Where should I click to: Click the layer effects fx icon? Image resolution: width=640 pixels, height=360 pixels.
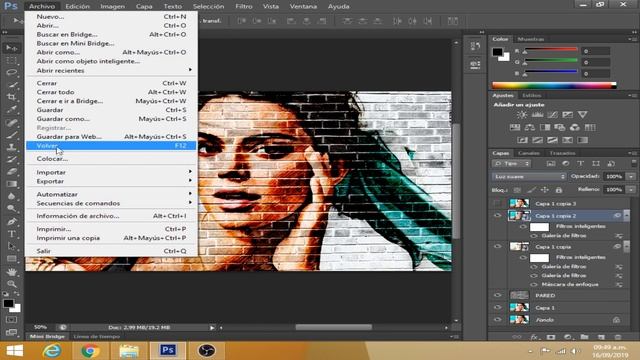(x=534, y=337)
